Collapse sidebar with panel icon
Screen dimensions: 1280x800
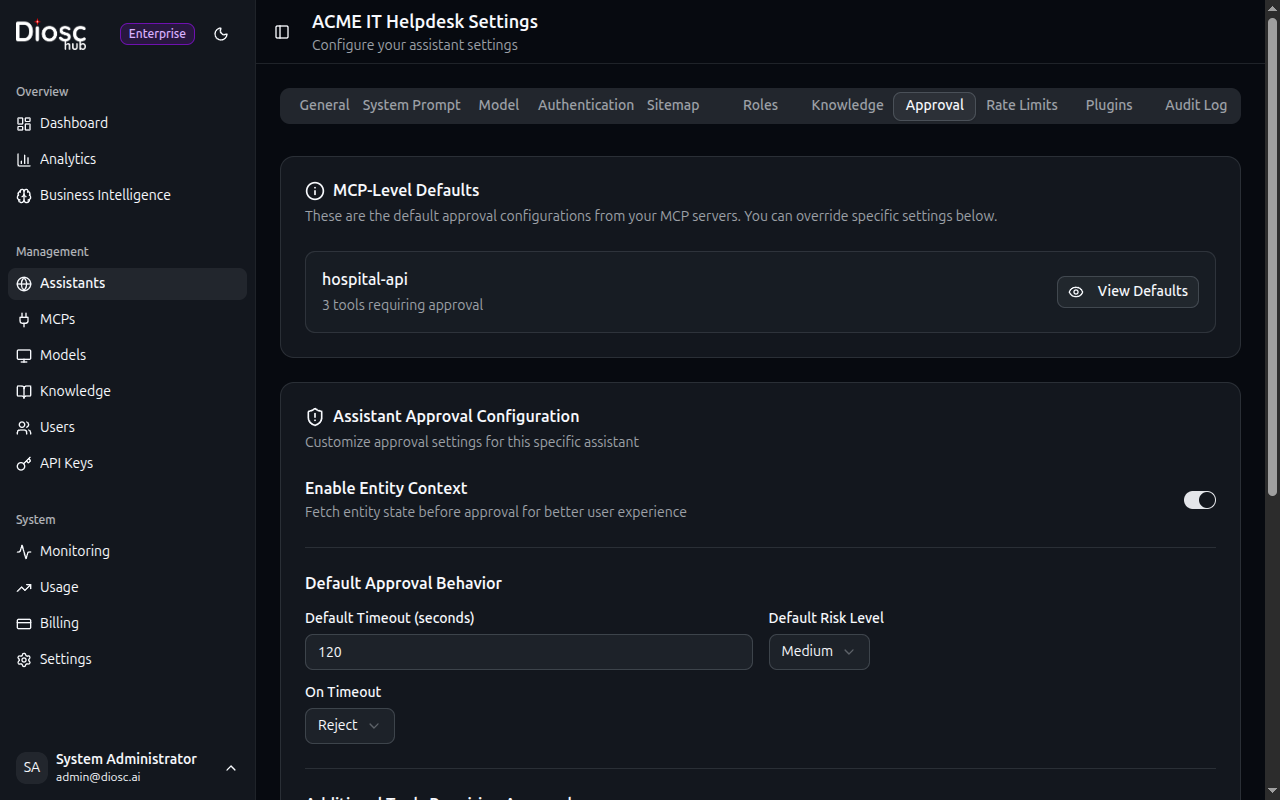coord(282,32)
